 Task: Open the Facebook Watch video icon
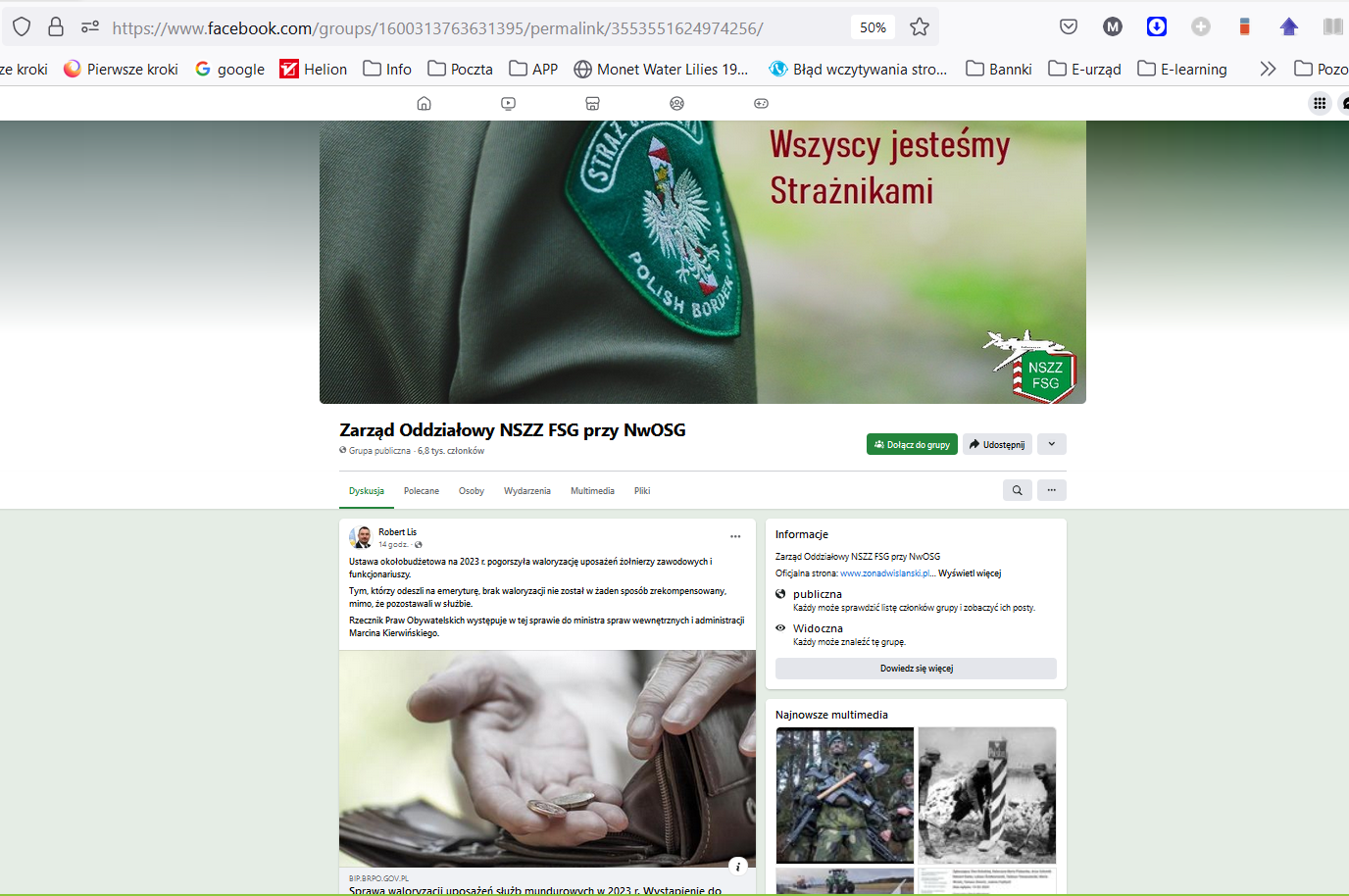coord(508,104)
